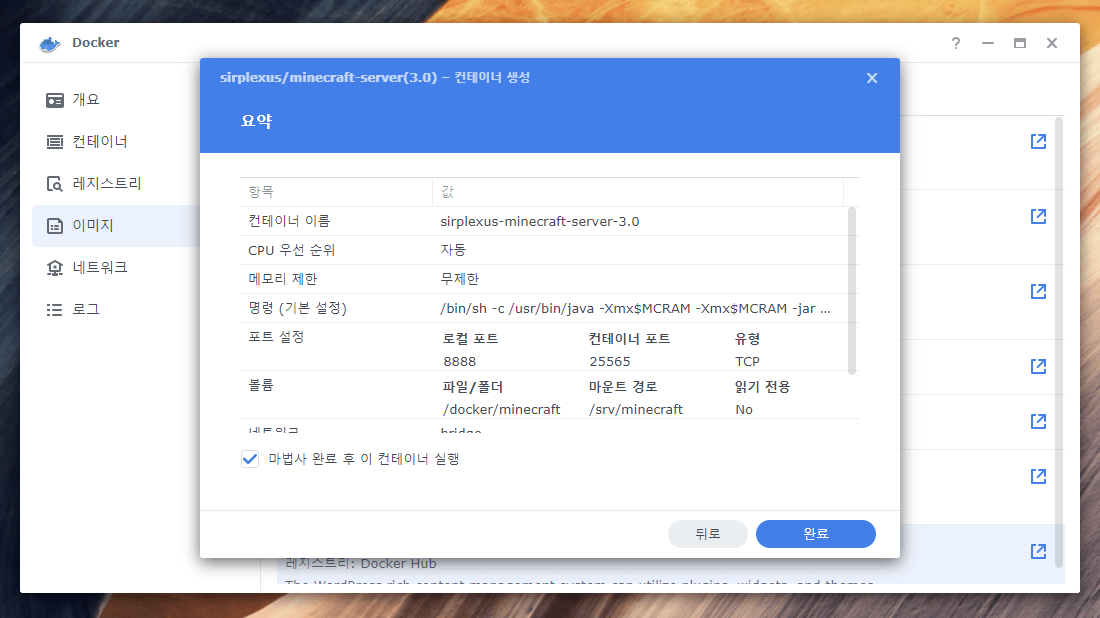Select the 무제한 memory limit value
Viewport: 1100px width, 618px height.
tap(460, 279)
